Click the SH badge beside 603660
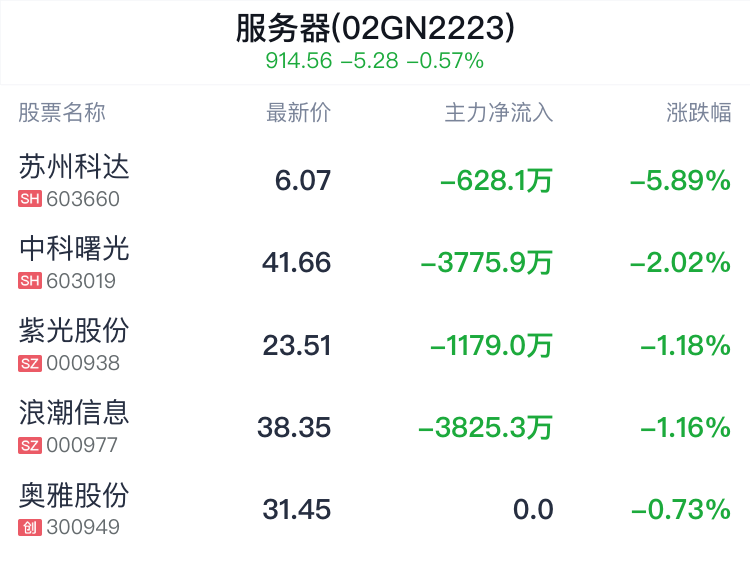This screenshot has height=564, width=750. coord(30,199)
